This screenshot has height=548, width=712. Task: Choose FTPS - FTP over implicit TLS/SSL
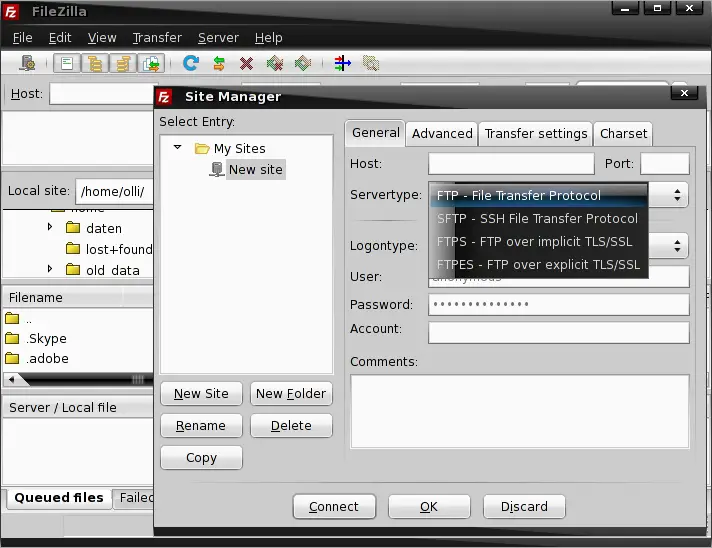[538, 242]
